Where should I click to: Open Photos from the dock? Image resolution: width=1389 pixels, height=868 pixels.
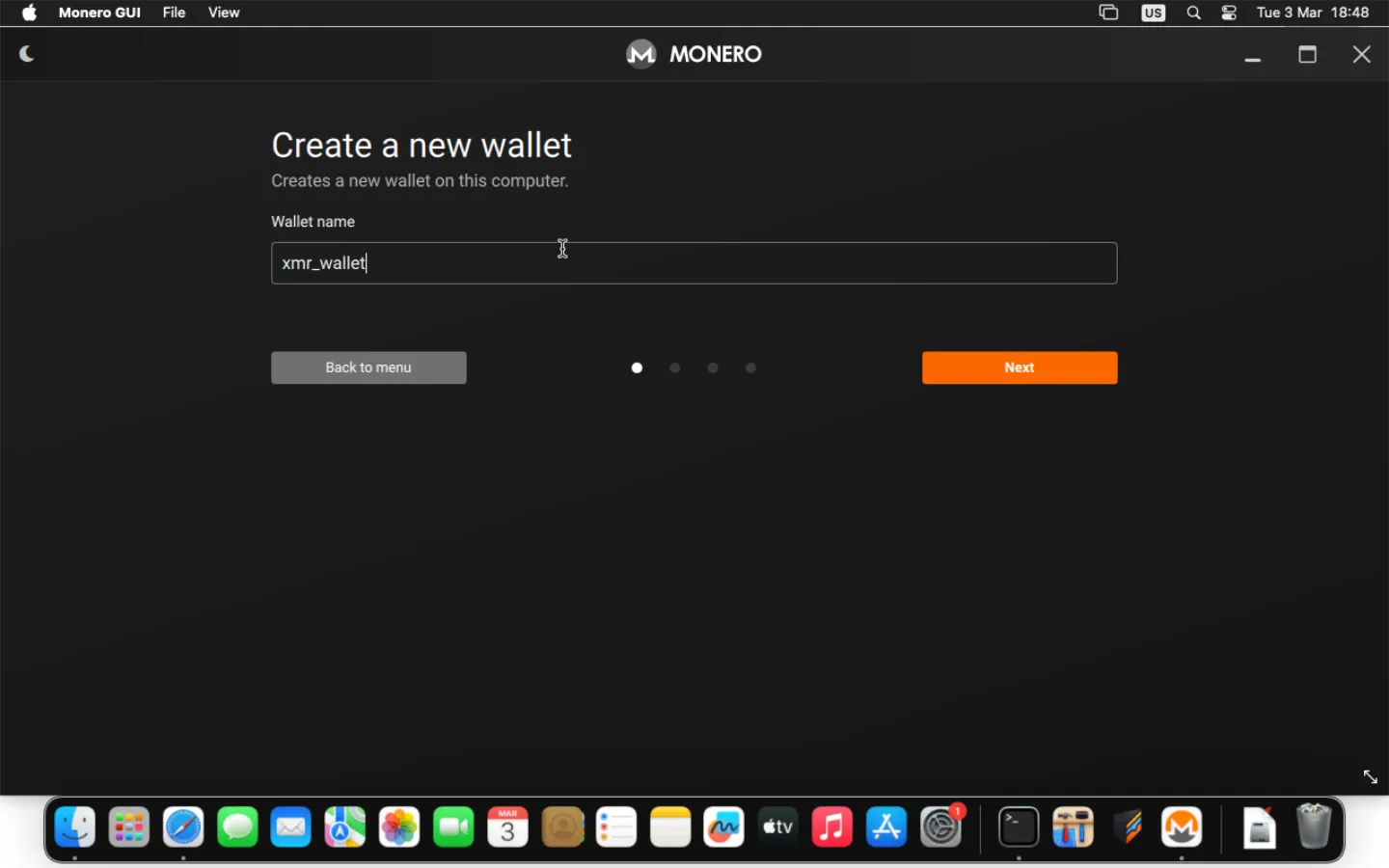pyautogui.click(x=399, y=827)
